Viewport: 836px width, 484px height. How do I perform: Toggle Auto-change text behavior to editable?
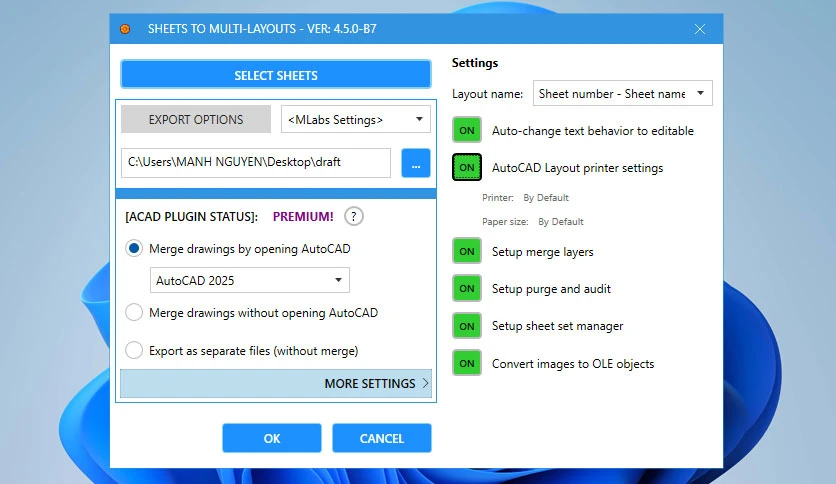(467, 130)
